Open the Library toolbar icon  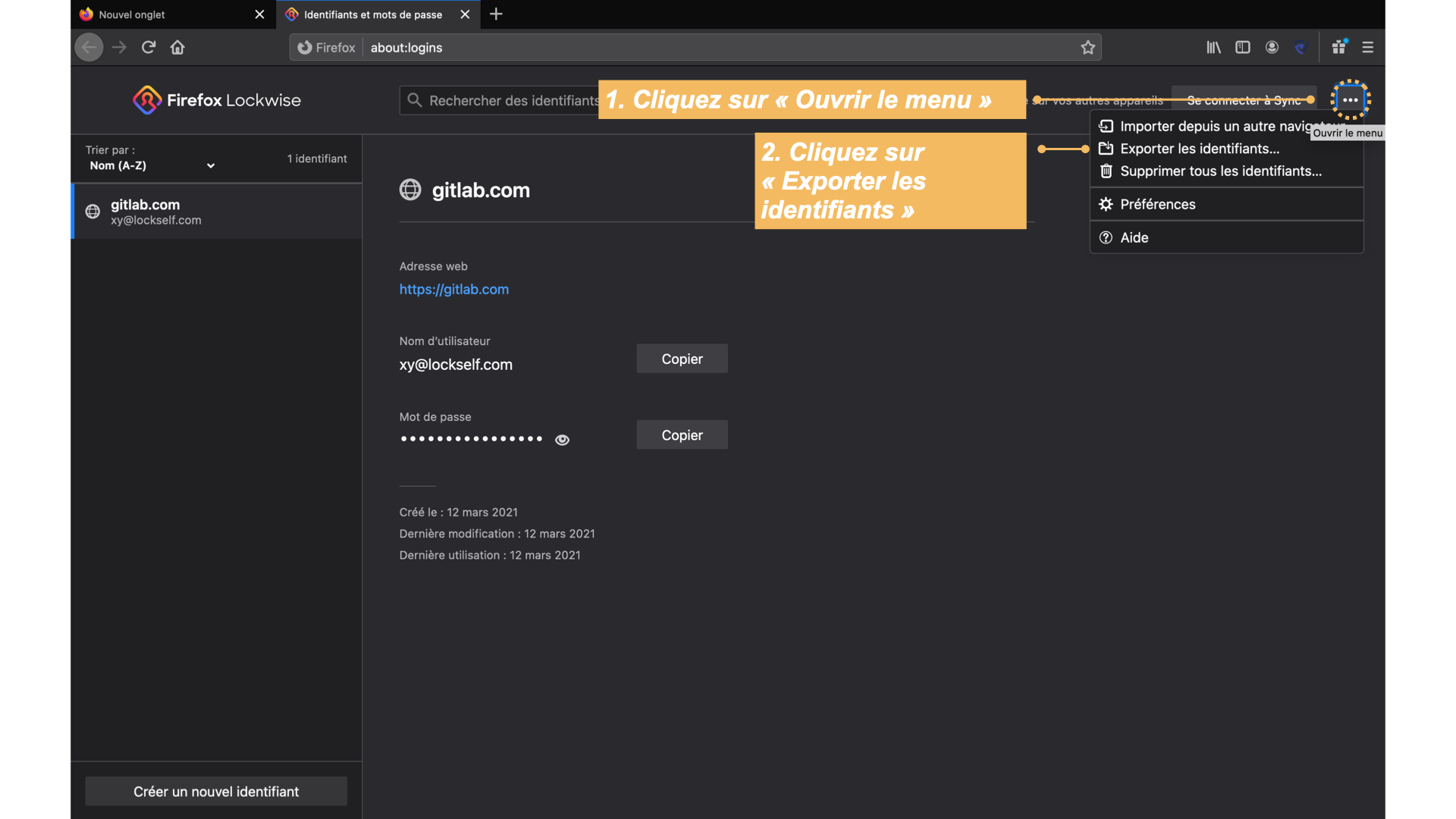(x=1213, y=47)
